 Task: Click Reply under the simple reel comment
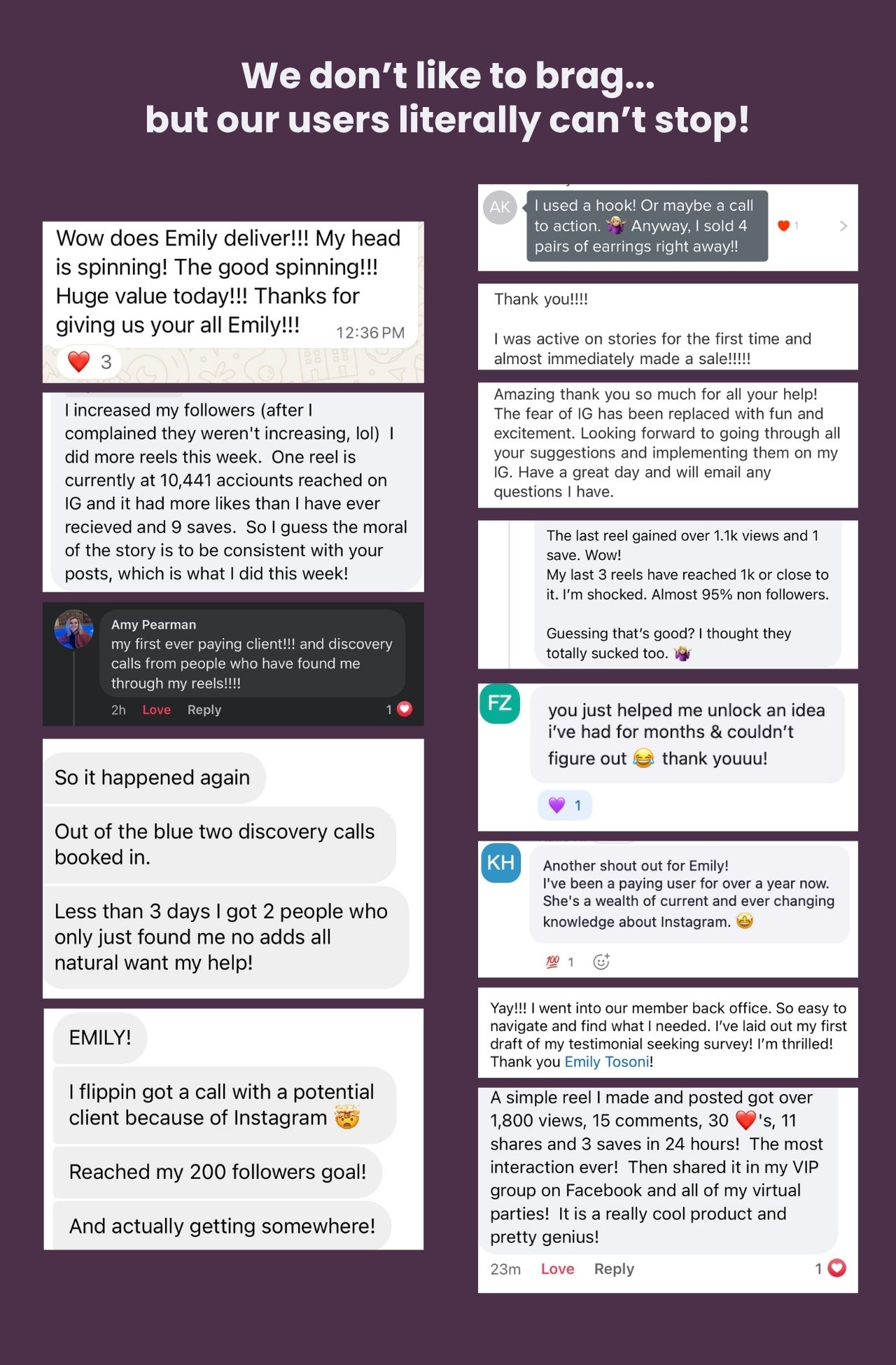(x=614, y=1268)
